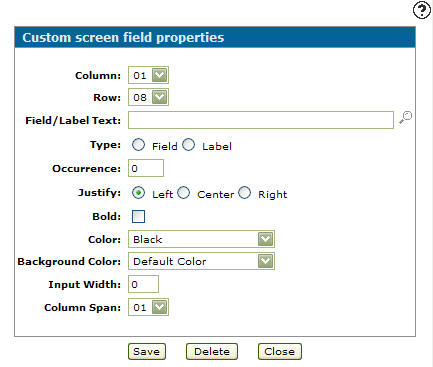
Task: Click the Delete button
Action: coord(212,352)
